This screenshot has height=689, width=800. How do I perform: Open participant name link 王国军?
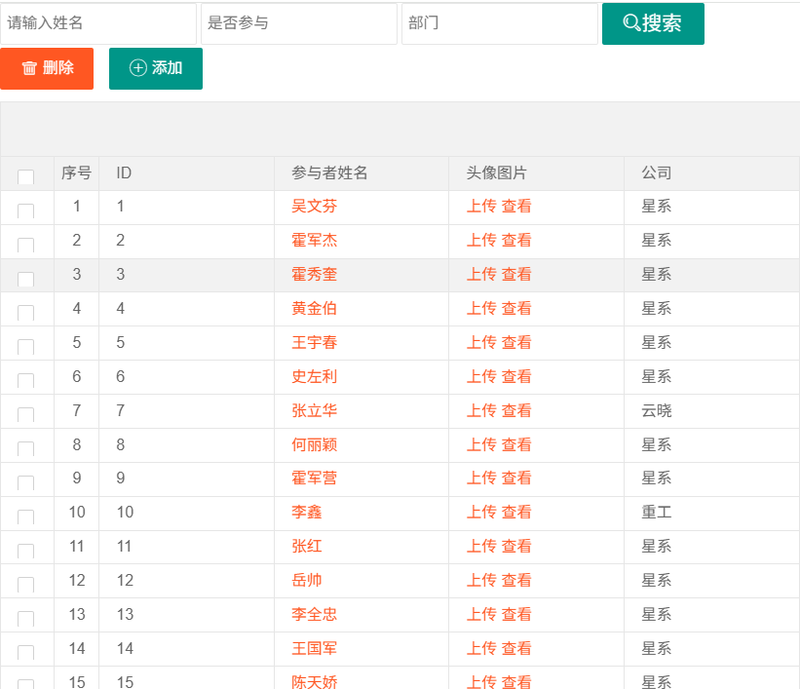[x=314, y=649]
